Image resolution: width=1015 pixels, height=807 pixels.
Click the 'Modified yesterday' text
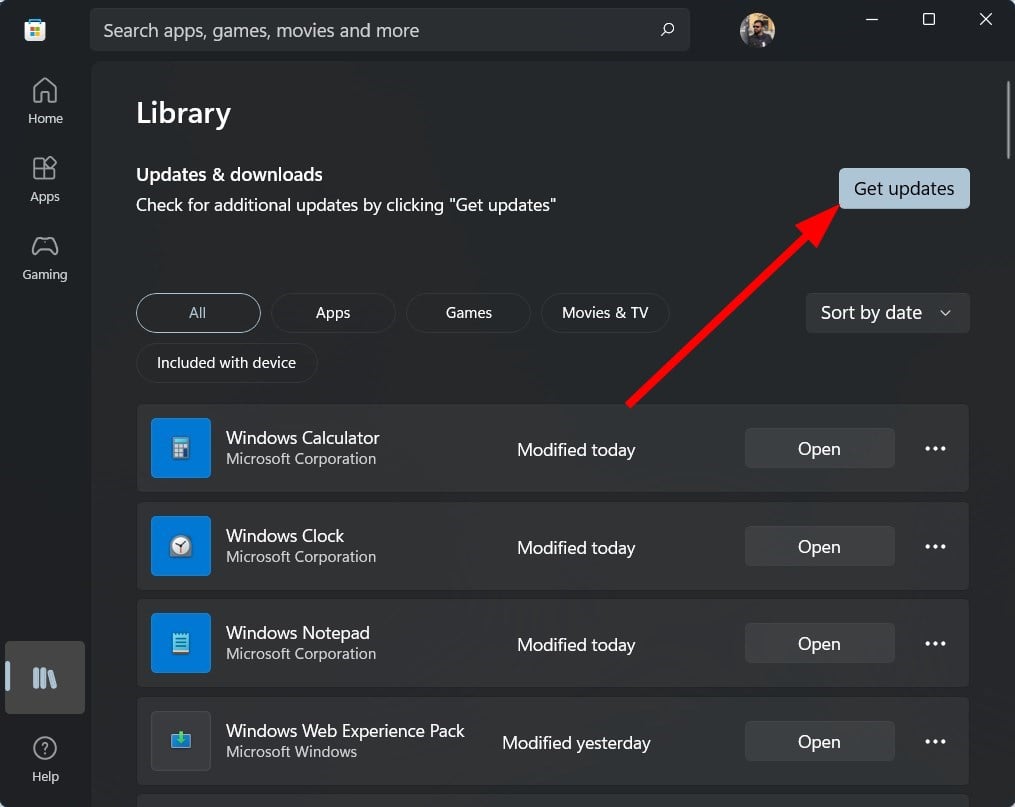tap(576, 743)
